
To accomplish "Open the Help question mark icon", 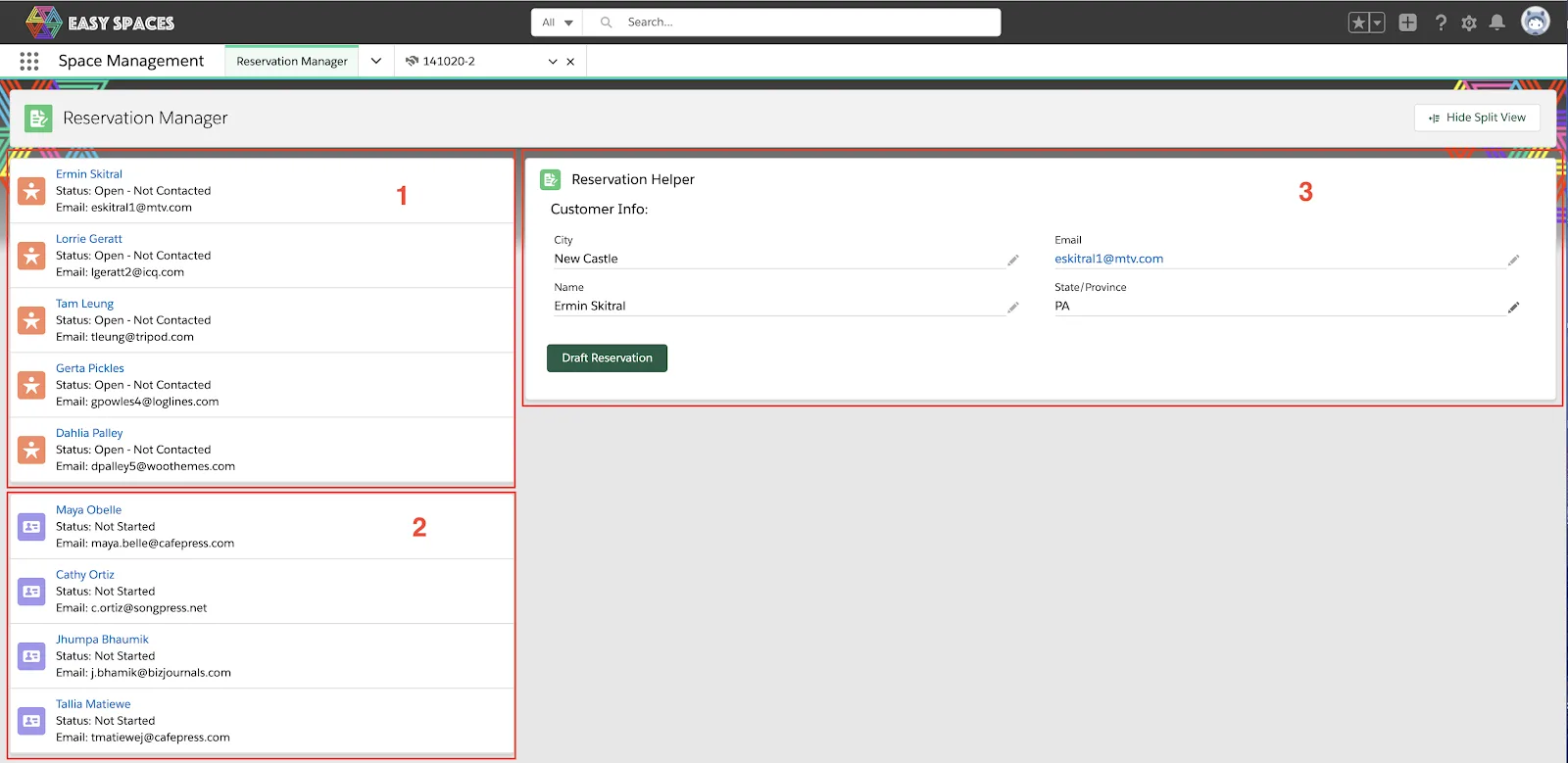I will [x=1441, y=23].
